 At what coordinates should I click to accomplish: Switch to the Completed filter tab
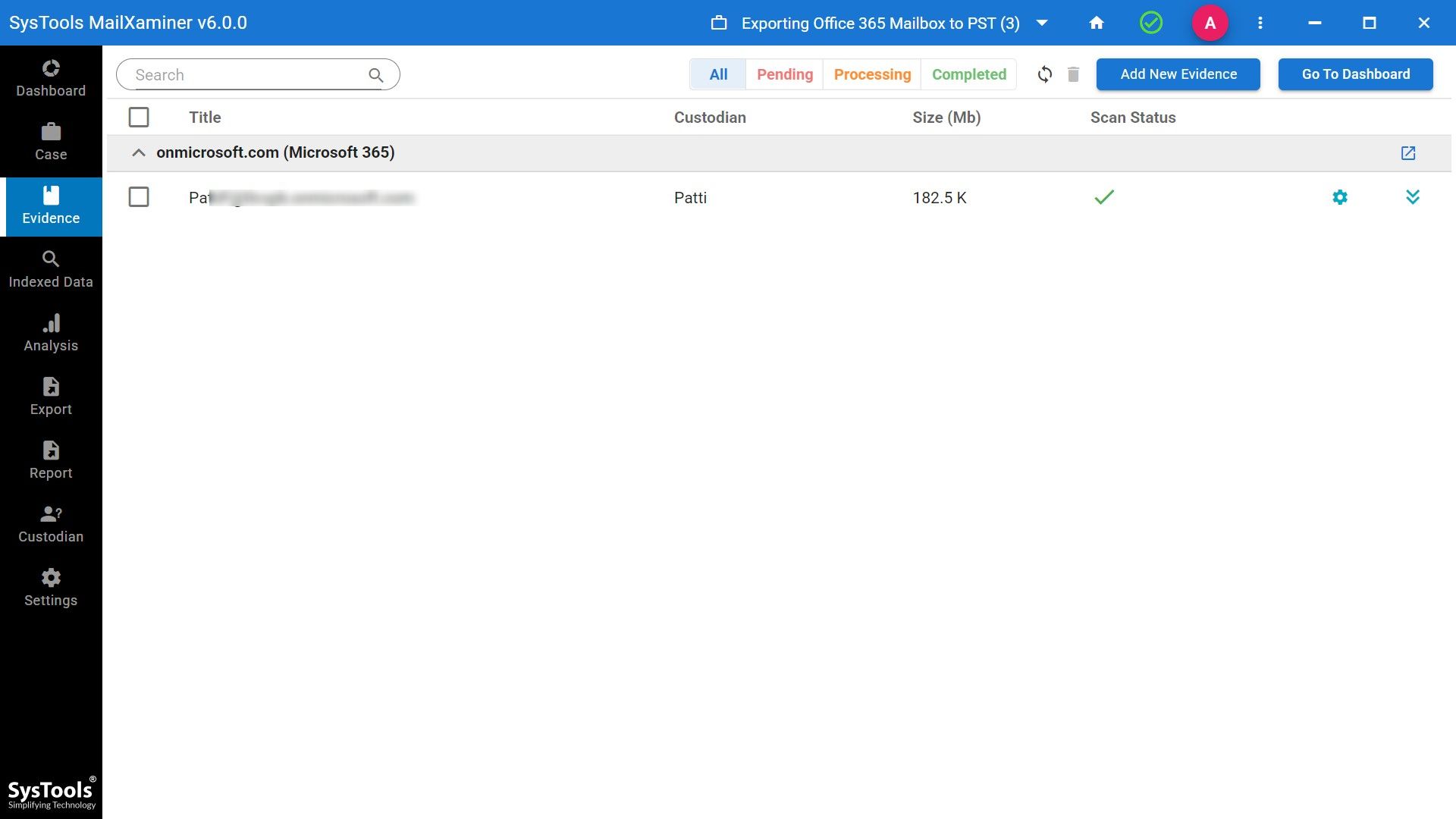pos(968,74)
